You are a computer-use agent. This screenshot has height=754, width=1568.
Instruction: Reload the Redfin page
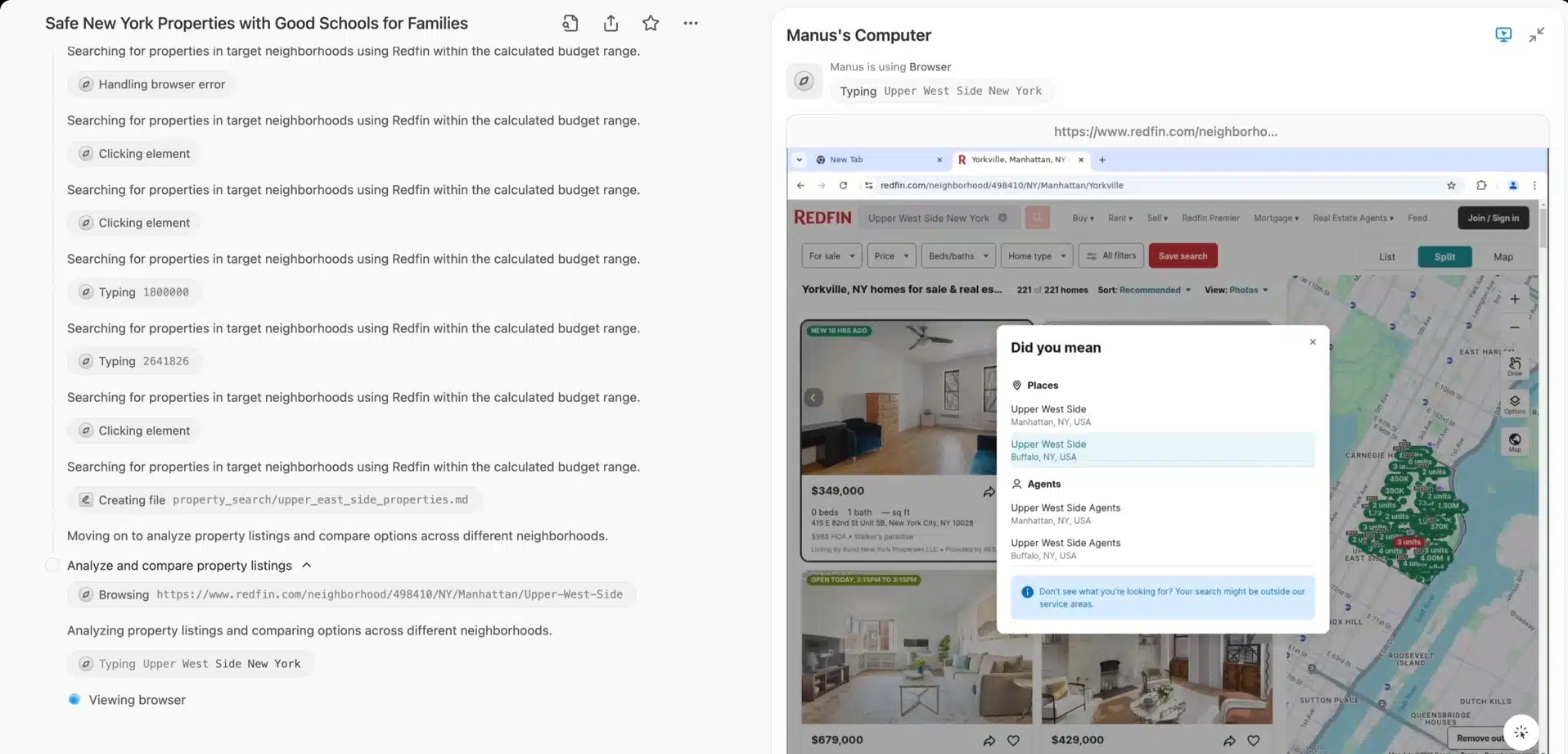(843, 186)
